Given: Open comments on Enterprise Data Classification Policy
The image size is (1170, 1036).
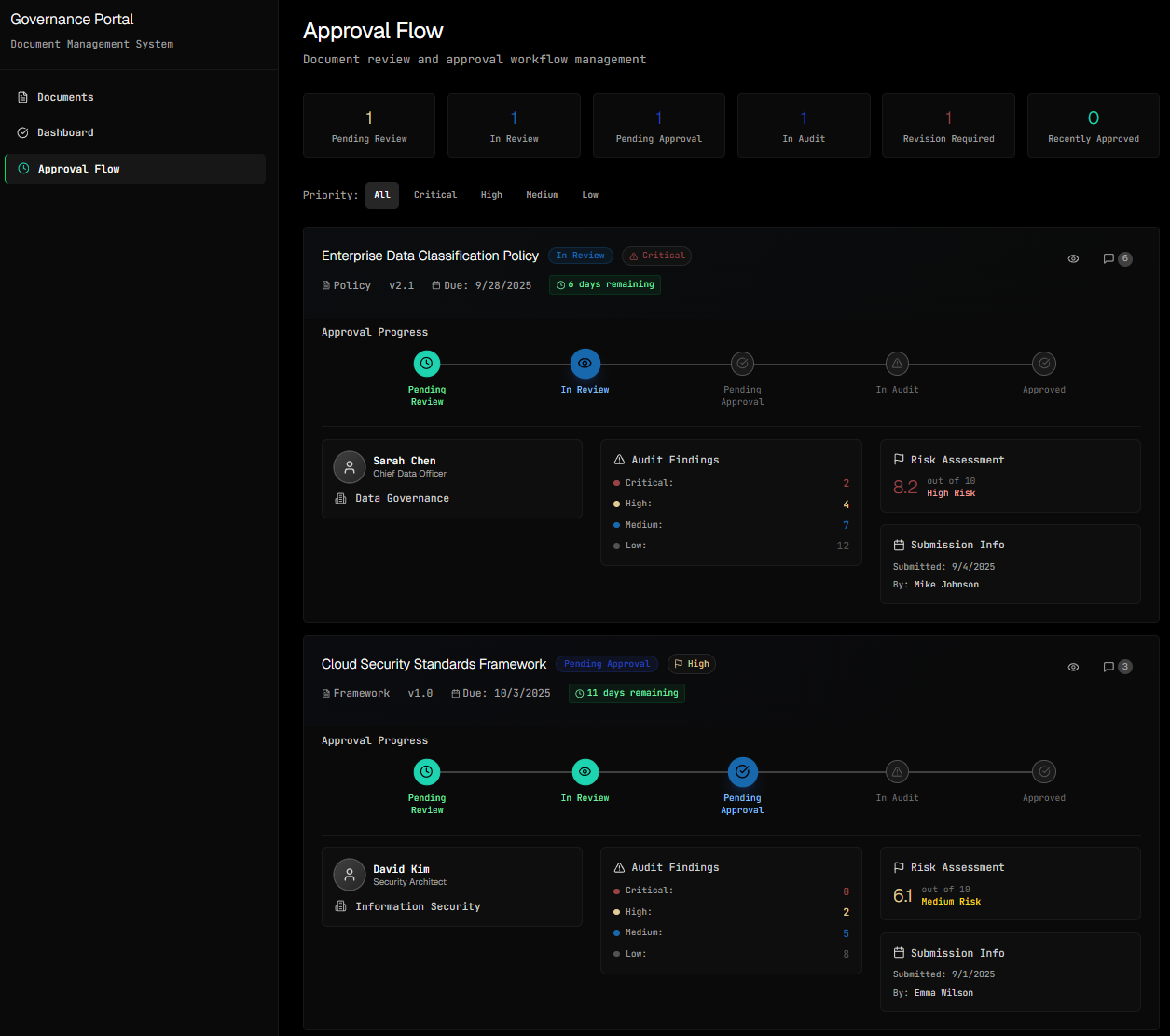Looking at the screenshot, I should pyautogui.click(x=1117, y=258).
